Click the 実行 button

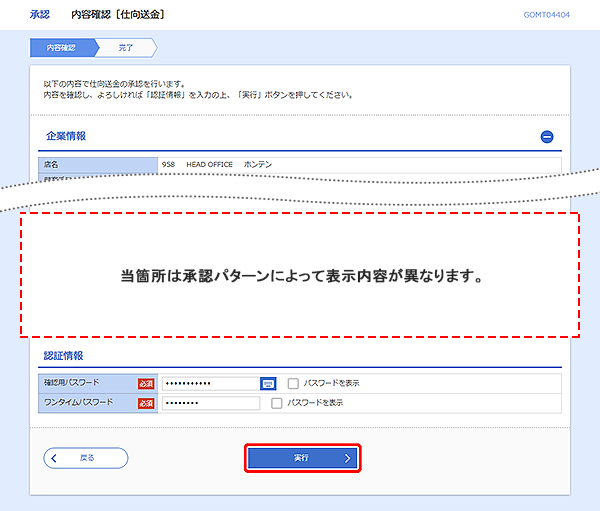[x=303, y=458]
